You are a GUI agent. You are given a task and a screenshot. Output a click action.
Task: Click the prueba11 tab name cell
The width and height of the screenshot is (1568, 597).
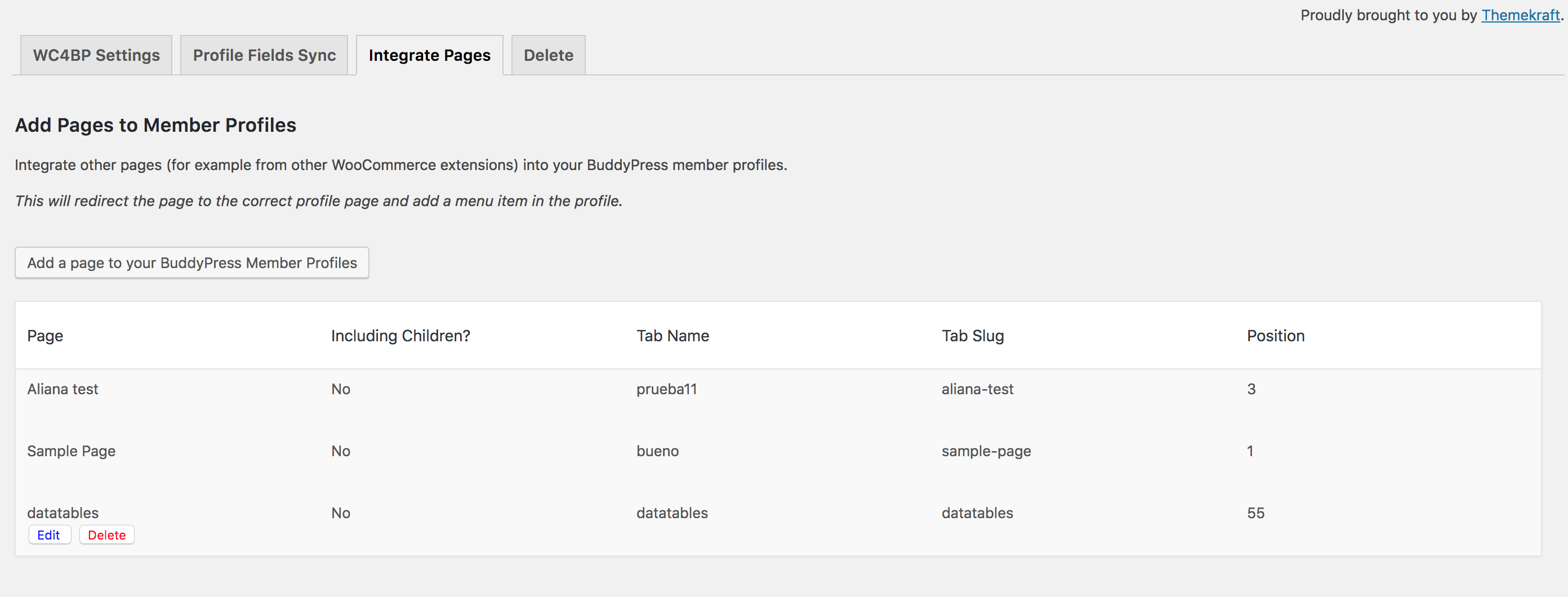coord(666,390)
